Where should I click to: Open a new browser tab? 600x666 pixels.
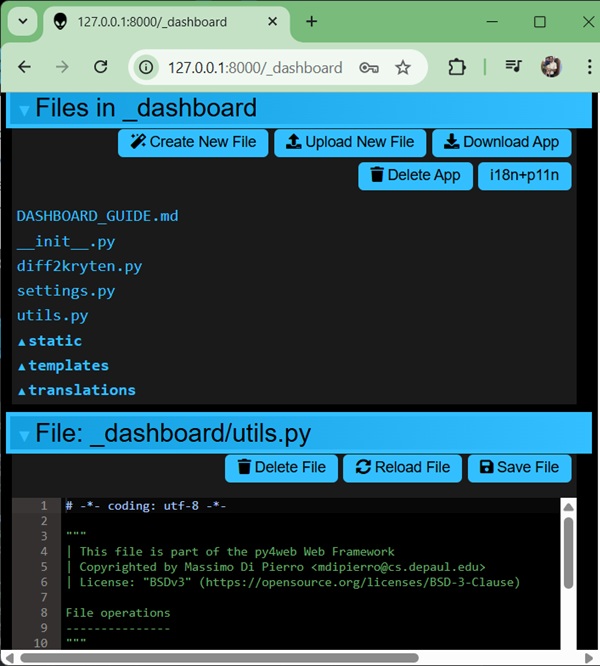[x=312, y=21]
